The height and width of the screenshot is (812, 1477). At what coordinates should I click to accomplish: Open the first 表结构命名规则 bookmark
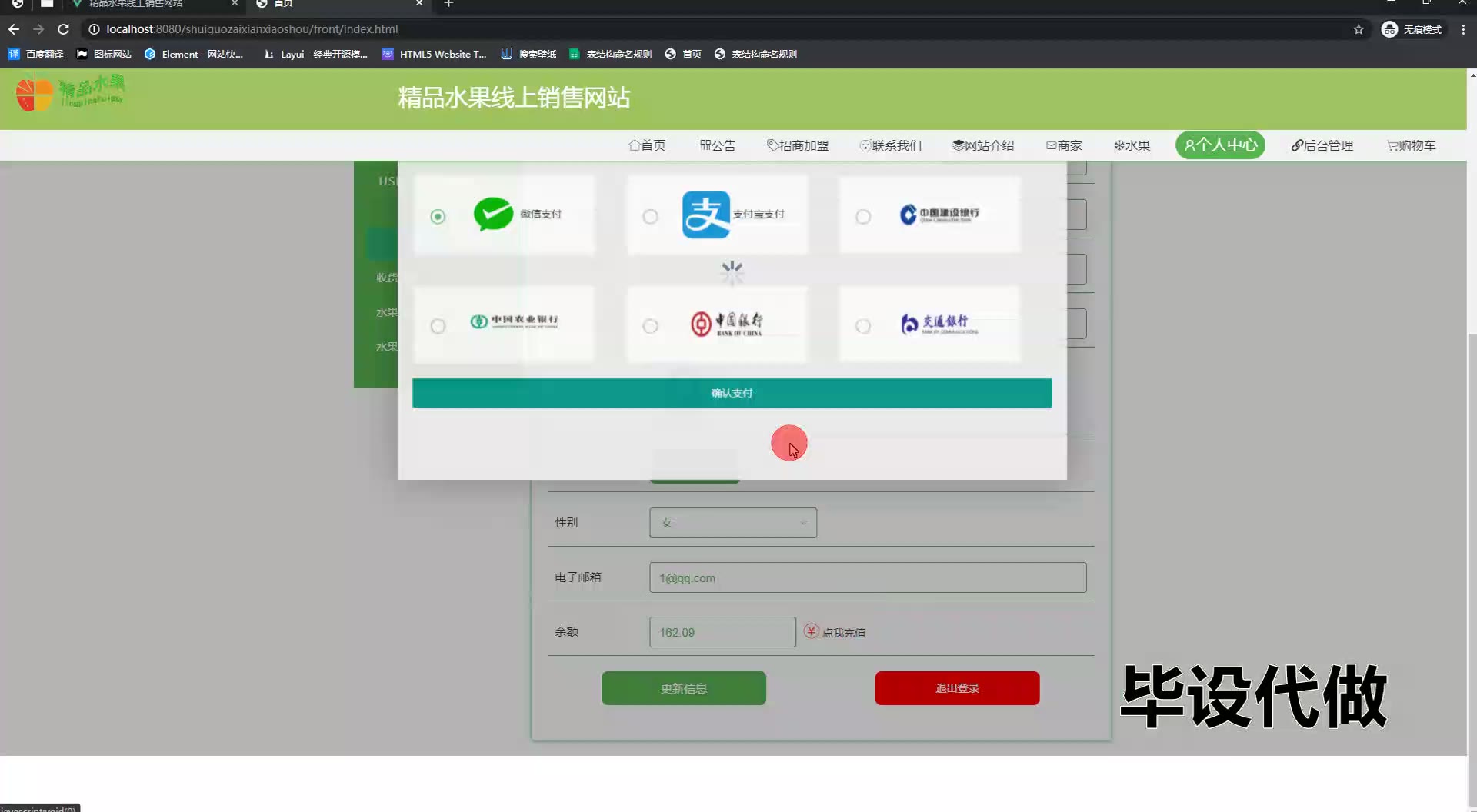pyautogui.click(x=610, y=54)
